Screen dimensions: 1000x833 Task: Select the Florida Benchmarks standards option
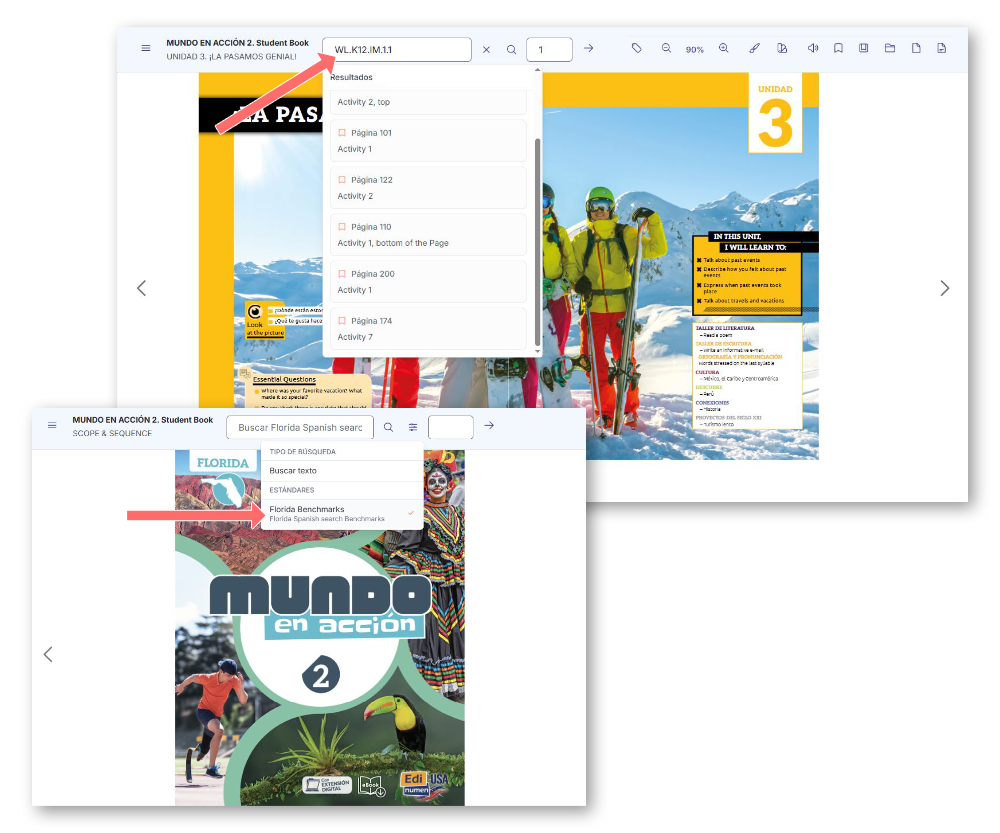342,513
